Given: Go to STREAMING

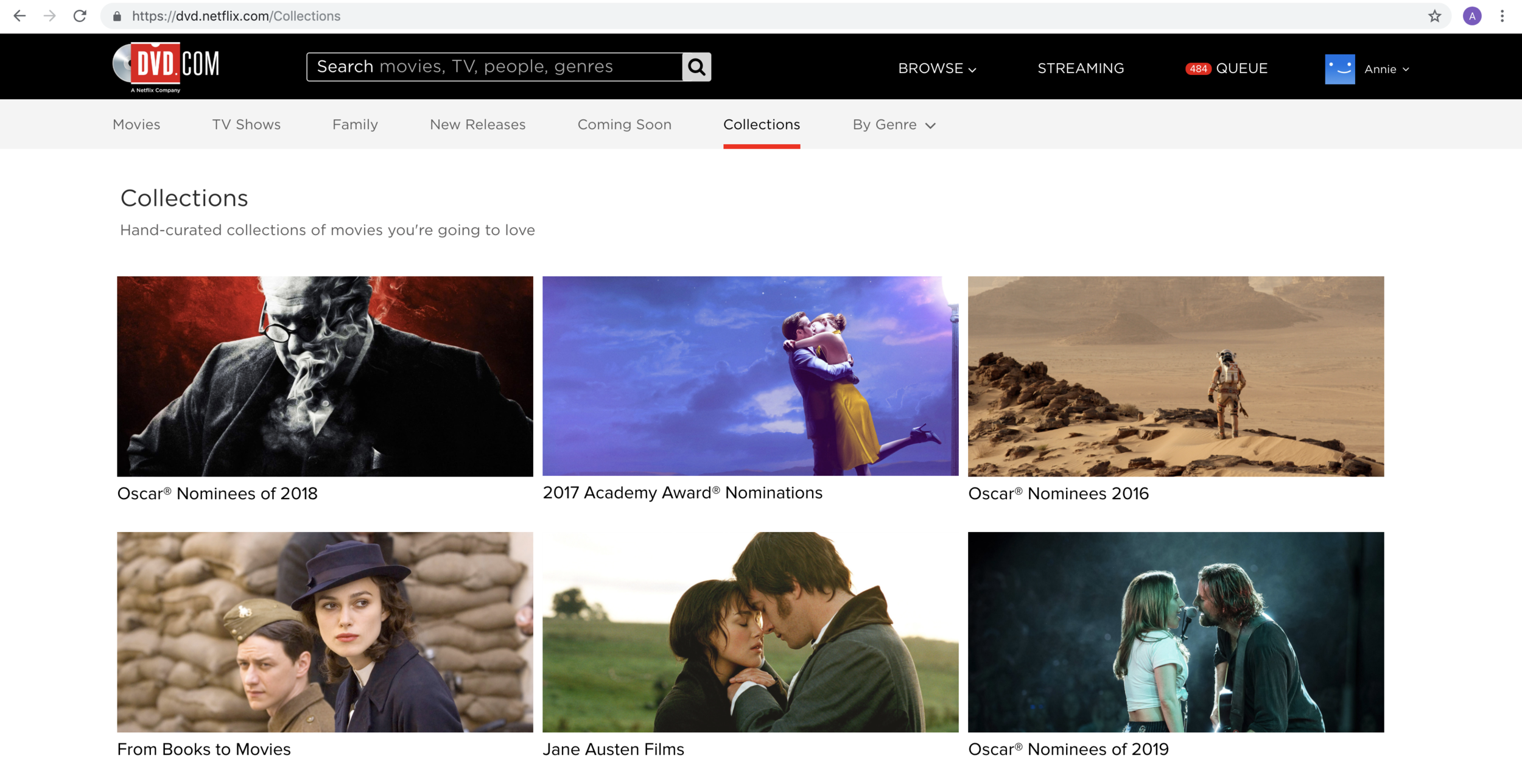Looking at the screenshot, I should (1081, 69).
